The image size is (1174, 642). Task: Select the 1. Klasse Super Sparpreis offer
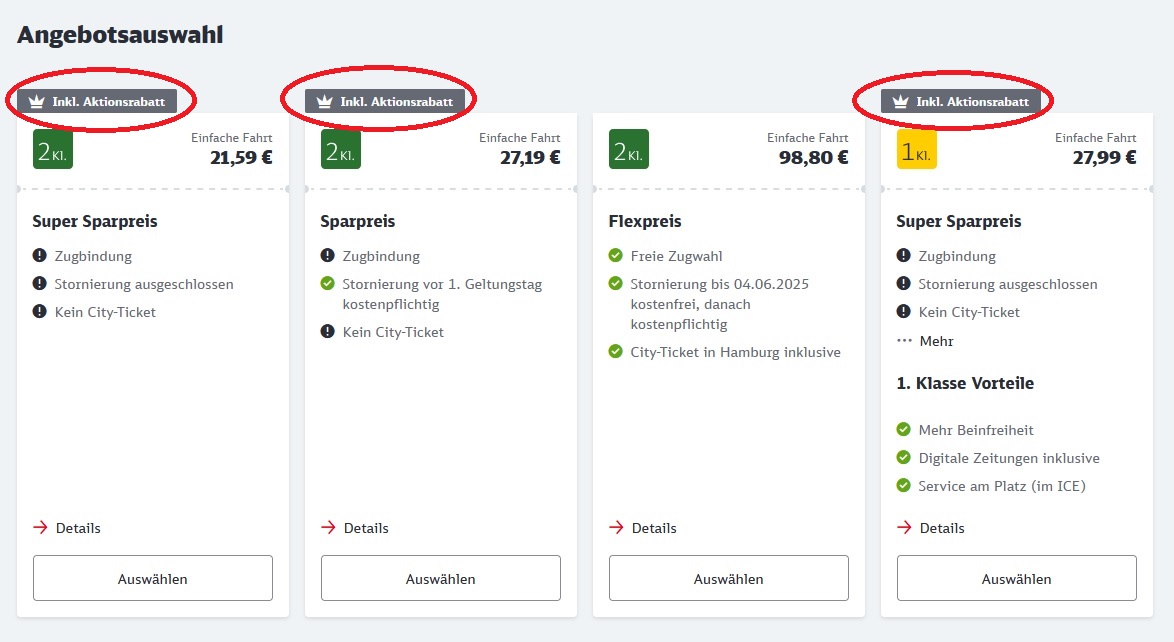1017,578
